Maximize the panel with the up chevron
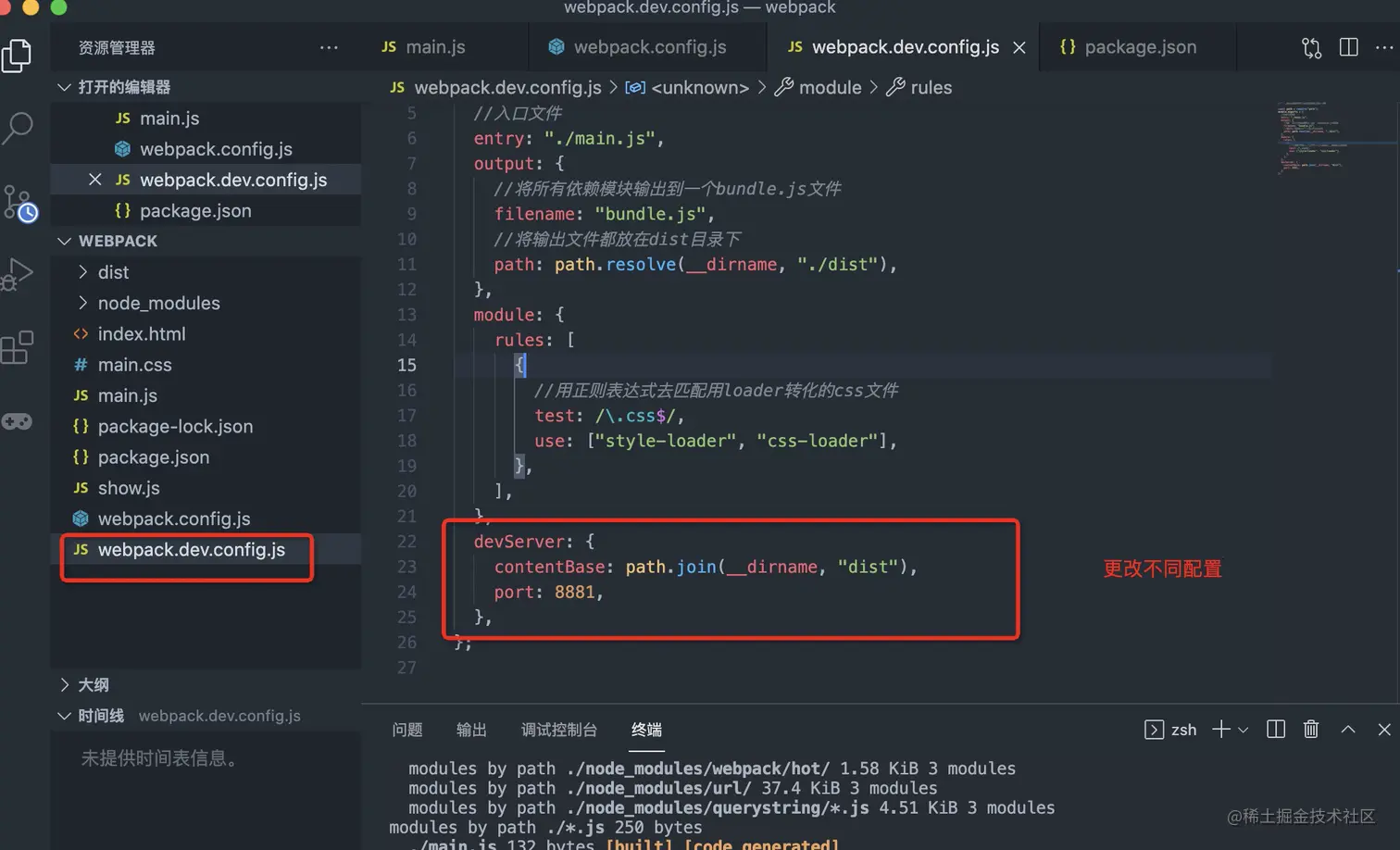Viewport: 1400px width, 850px height. point(1348,730)
